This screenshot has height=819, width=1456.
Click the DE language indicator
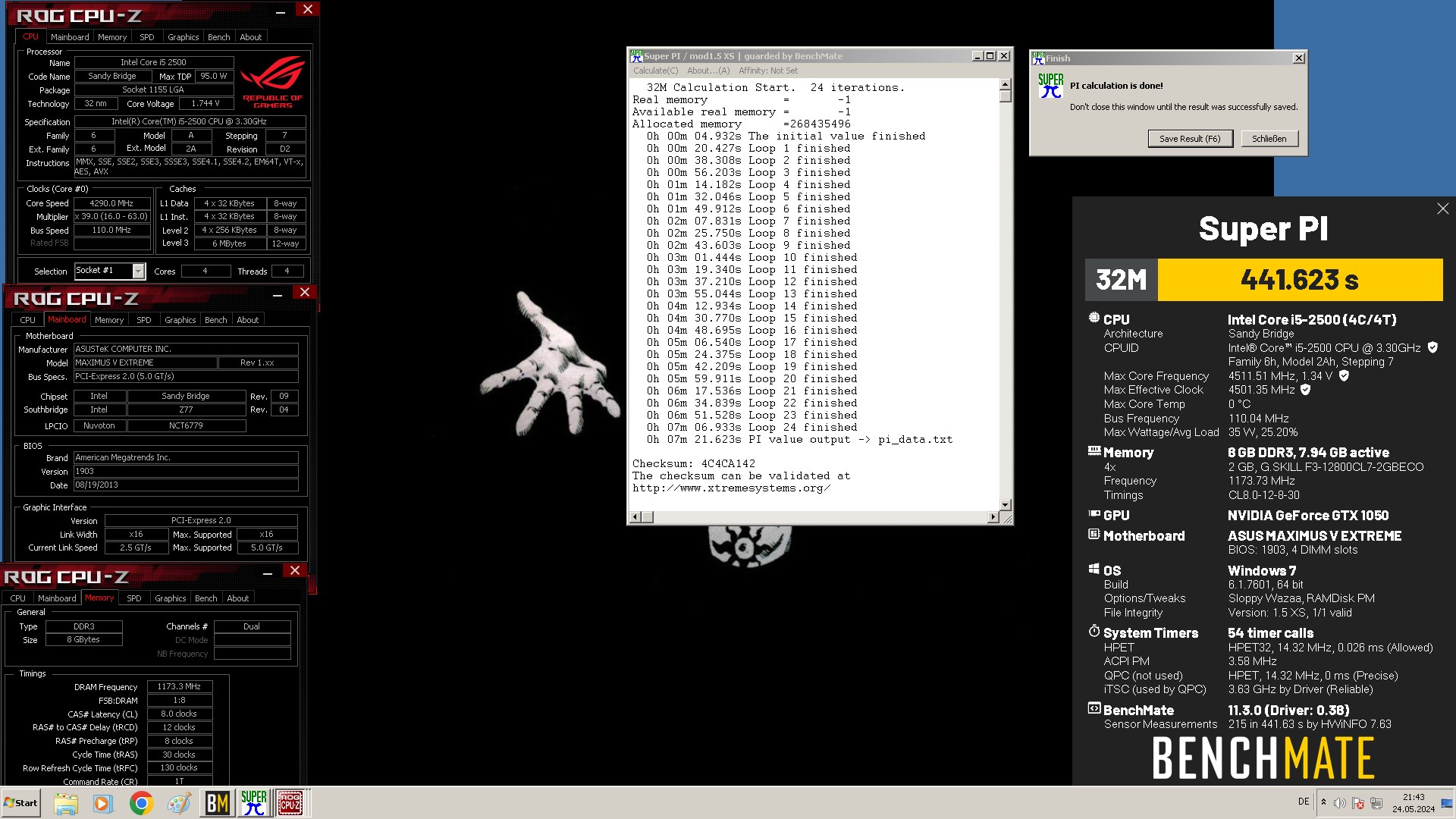point(1304,802)
